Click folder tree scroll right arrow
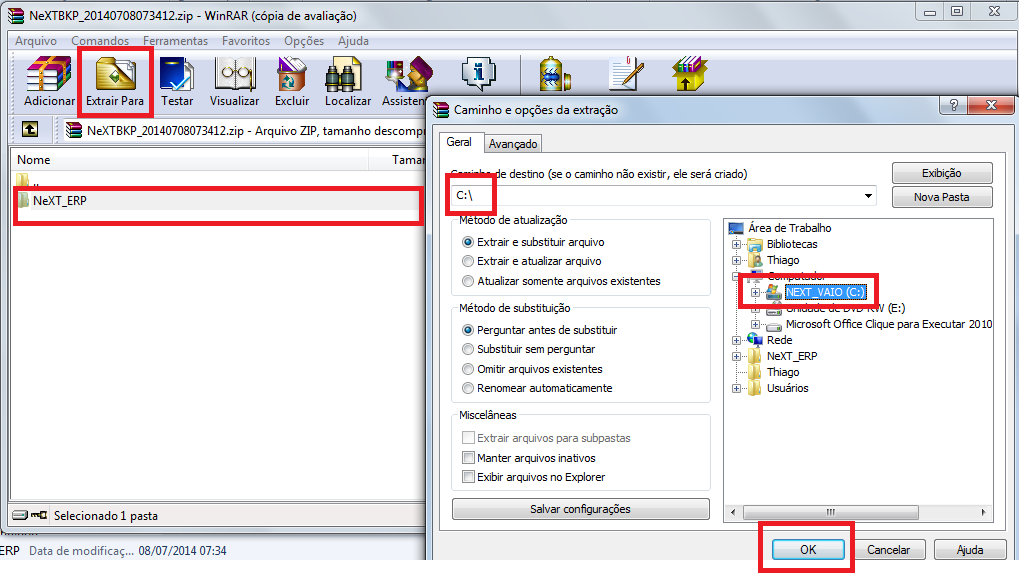1019x575 pixels. click(x=983, y=512)
